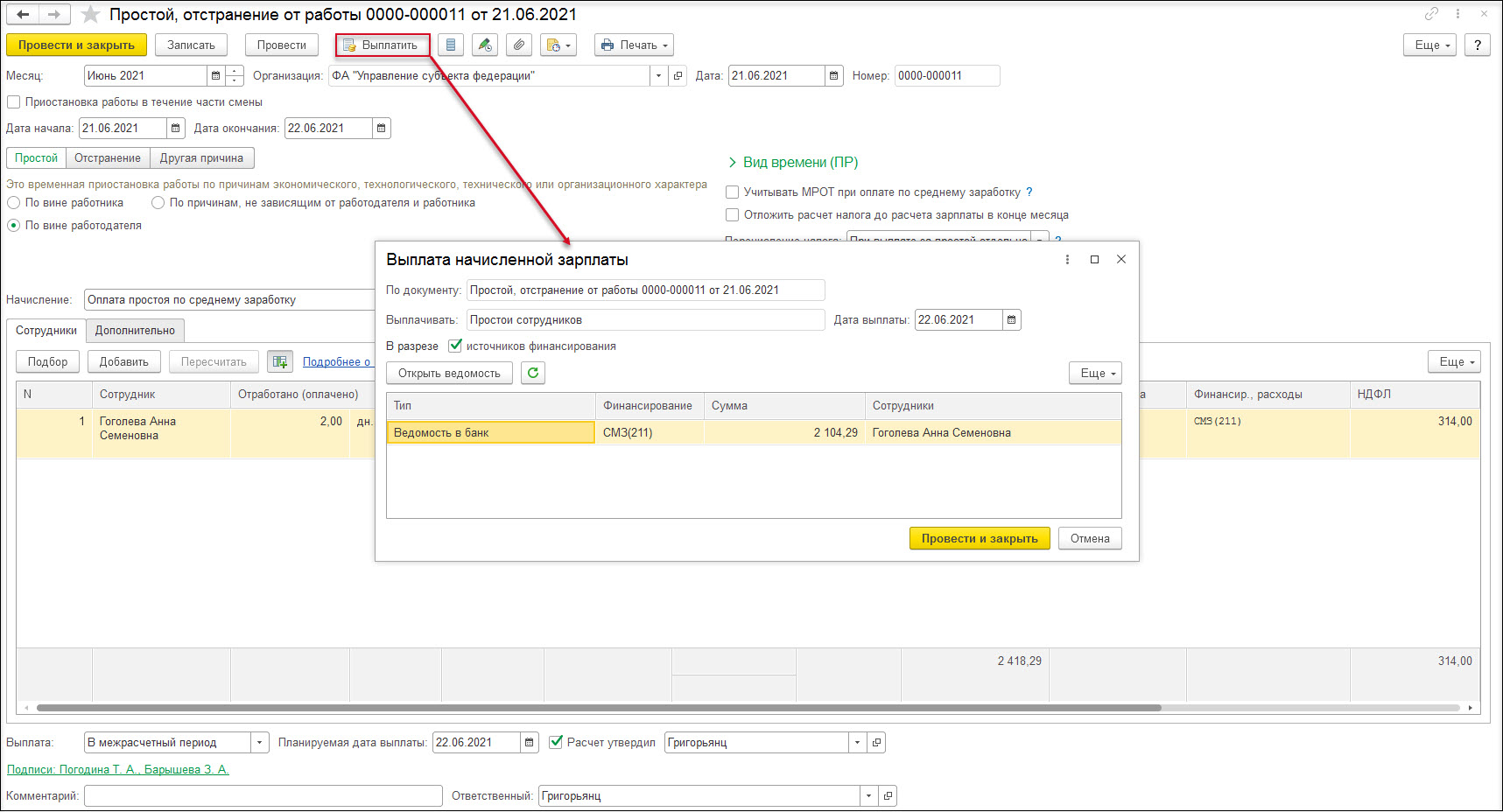This screenshot has height=812, width=1503.
Task: Expand Вид времени (ПР) section
Action: (x=792, y=163)
